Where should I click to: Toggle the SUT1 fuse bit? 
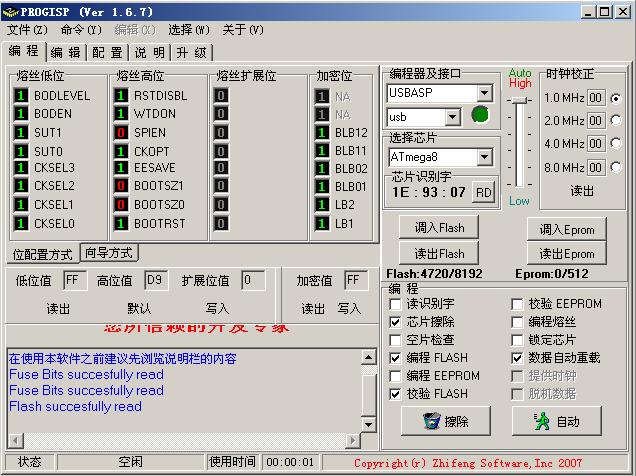click(x=21, y=133)
